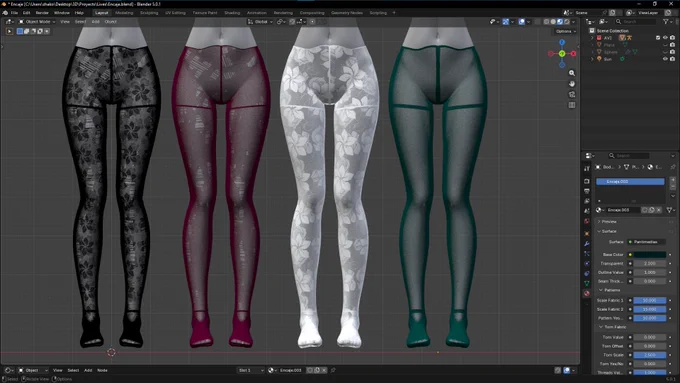Select the rendered viewport shading sphere
The height and width of the screenshot is (383, 680).
coord(567,22)
